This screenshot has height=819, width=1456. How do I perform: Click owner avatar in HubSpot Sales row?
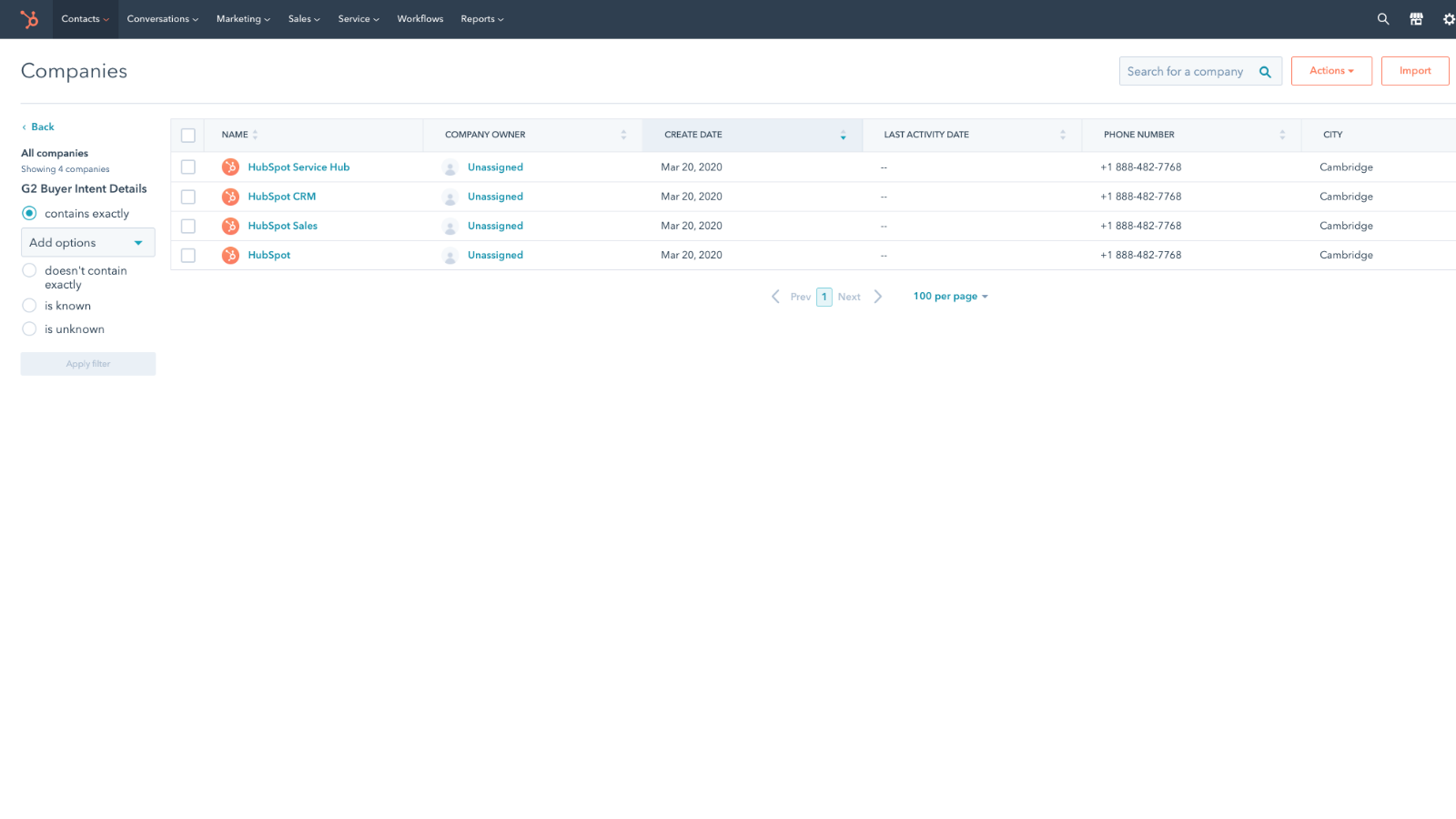click(450, 226)
